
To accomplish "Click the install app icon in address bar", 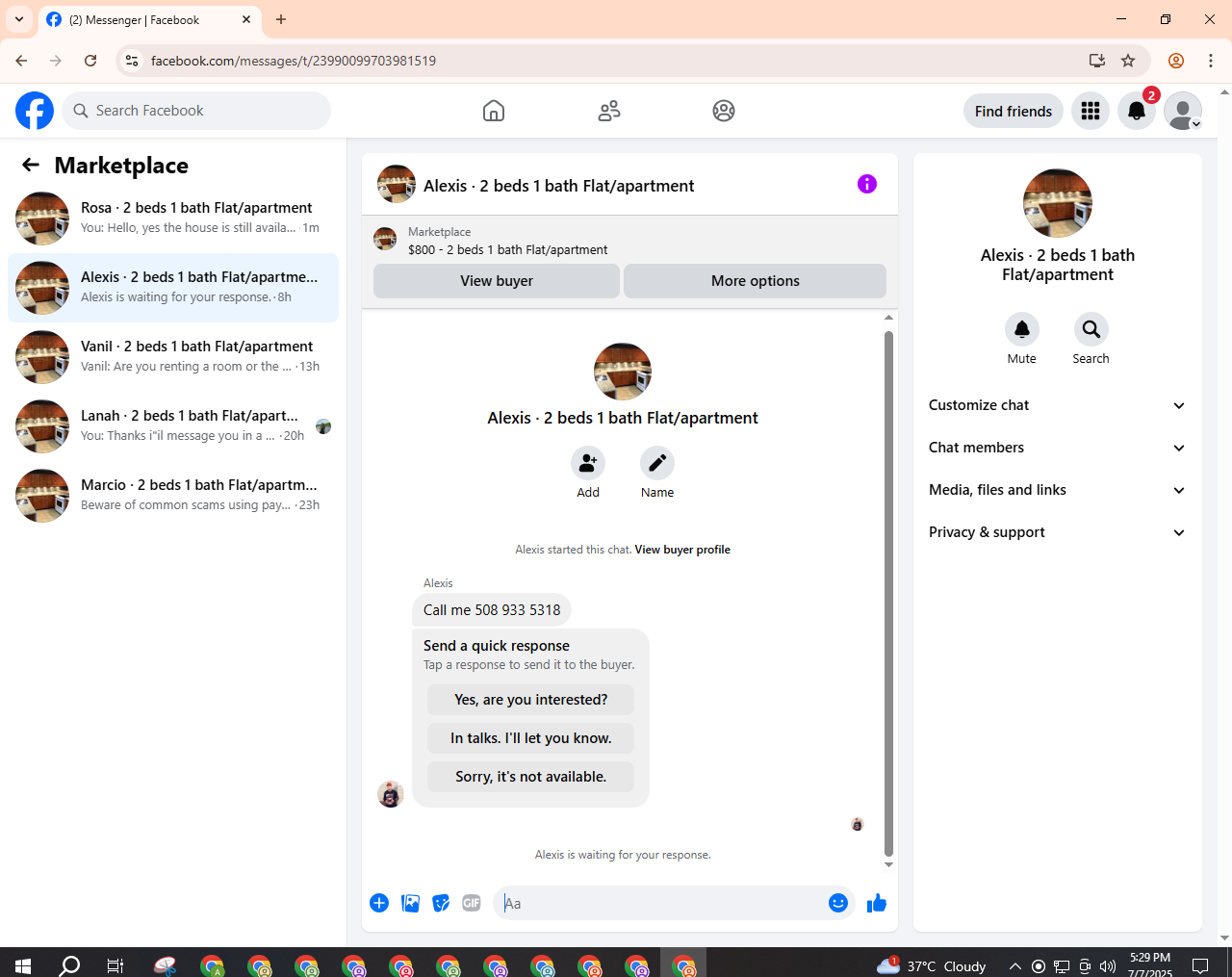I will 1097,61.
